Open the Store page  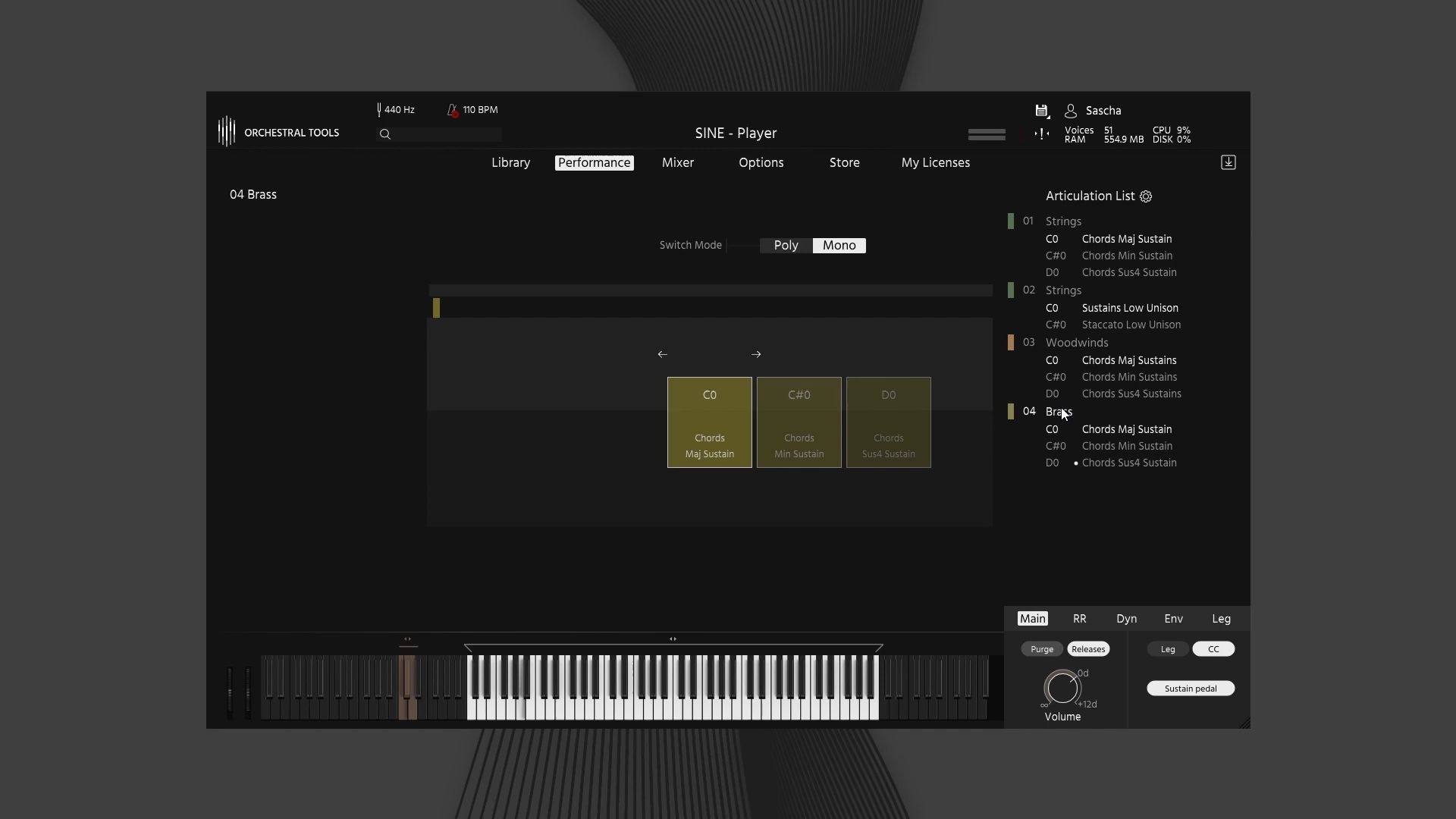845,162
